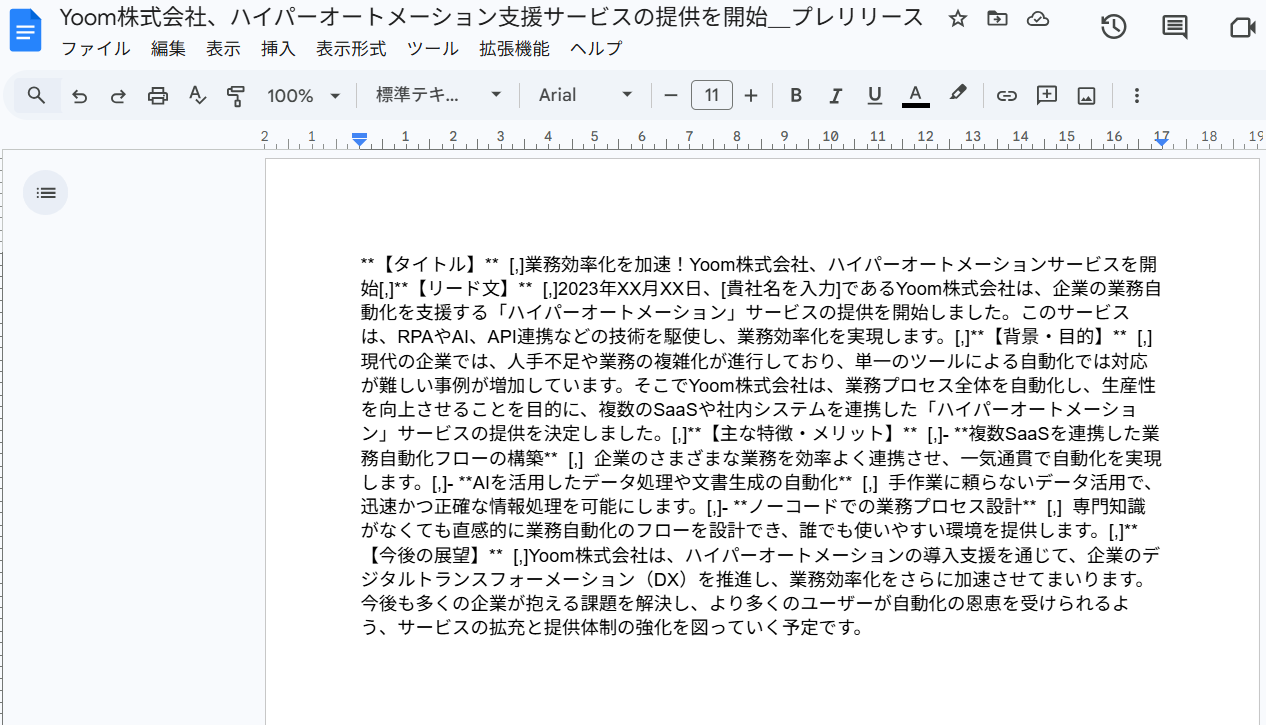This screenshot has width=1266, height=725.
Task: Move document to a folder
Action: (997, 18)
